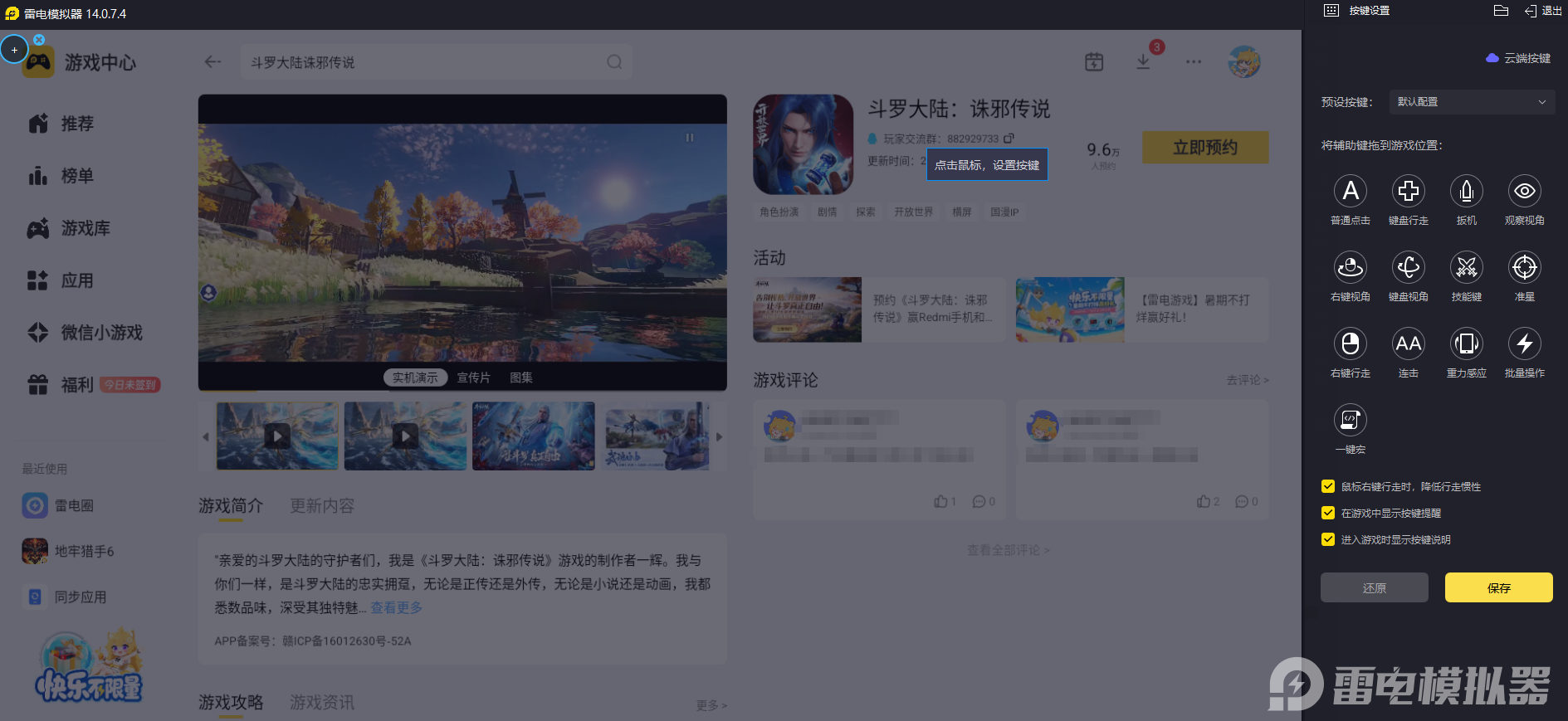Click the search field with 斗罗大陆诛邪传说
Image resolution: width=1568 pixels, height=721 pixels.
point(437,62)
